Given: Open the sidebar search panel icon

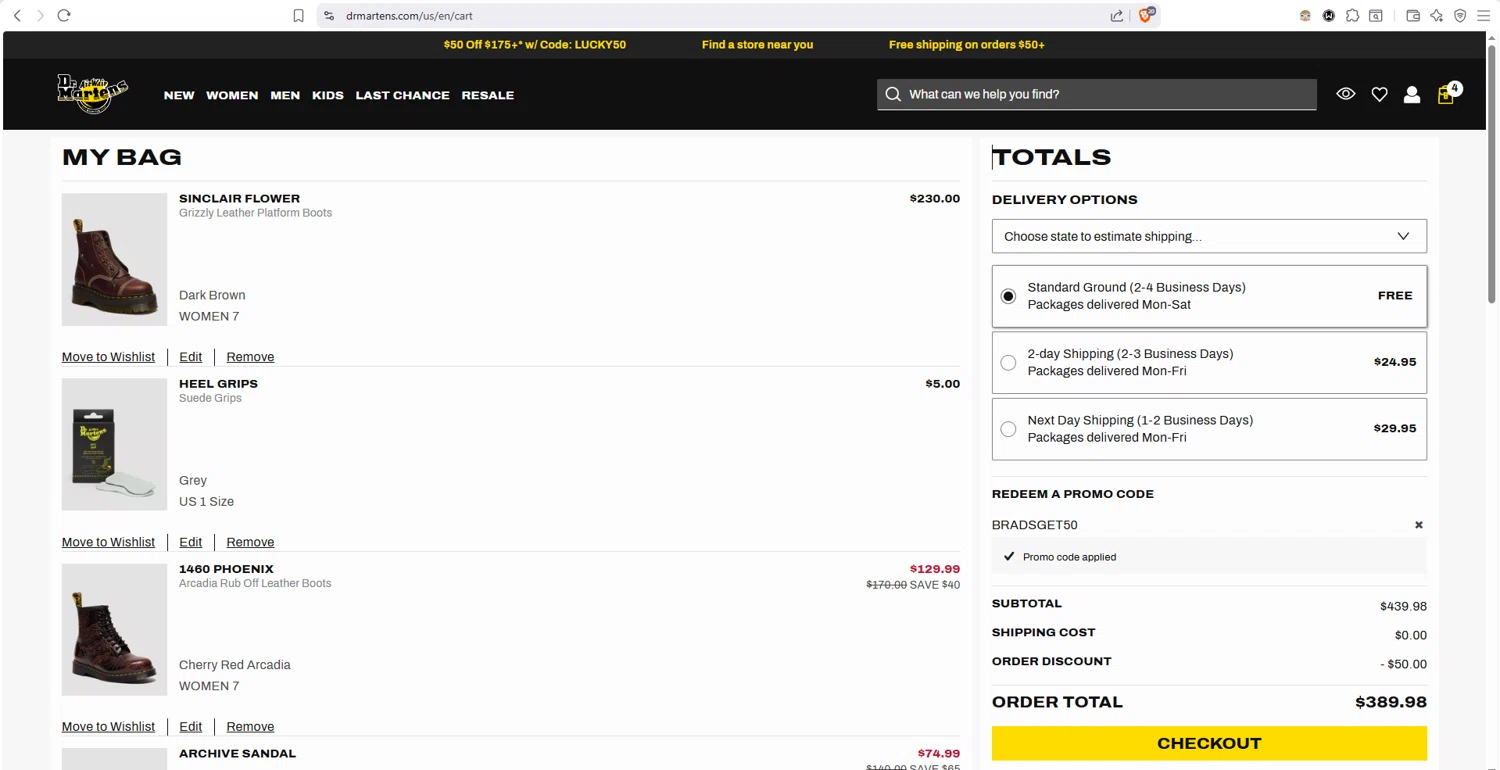Looking at the screenshot, I should point(1376,16).
